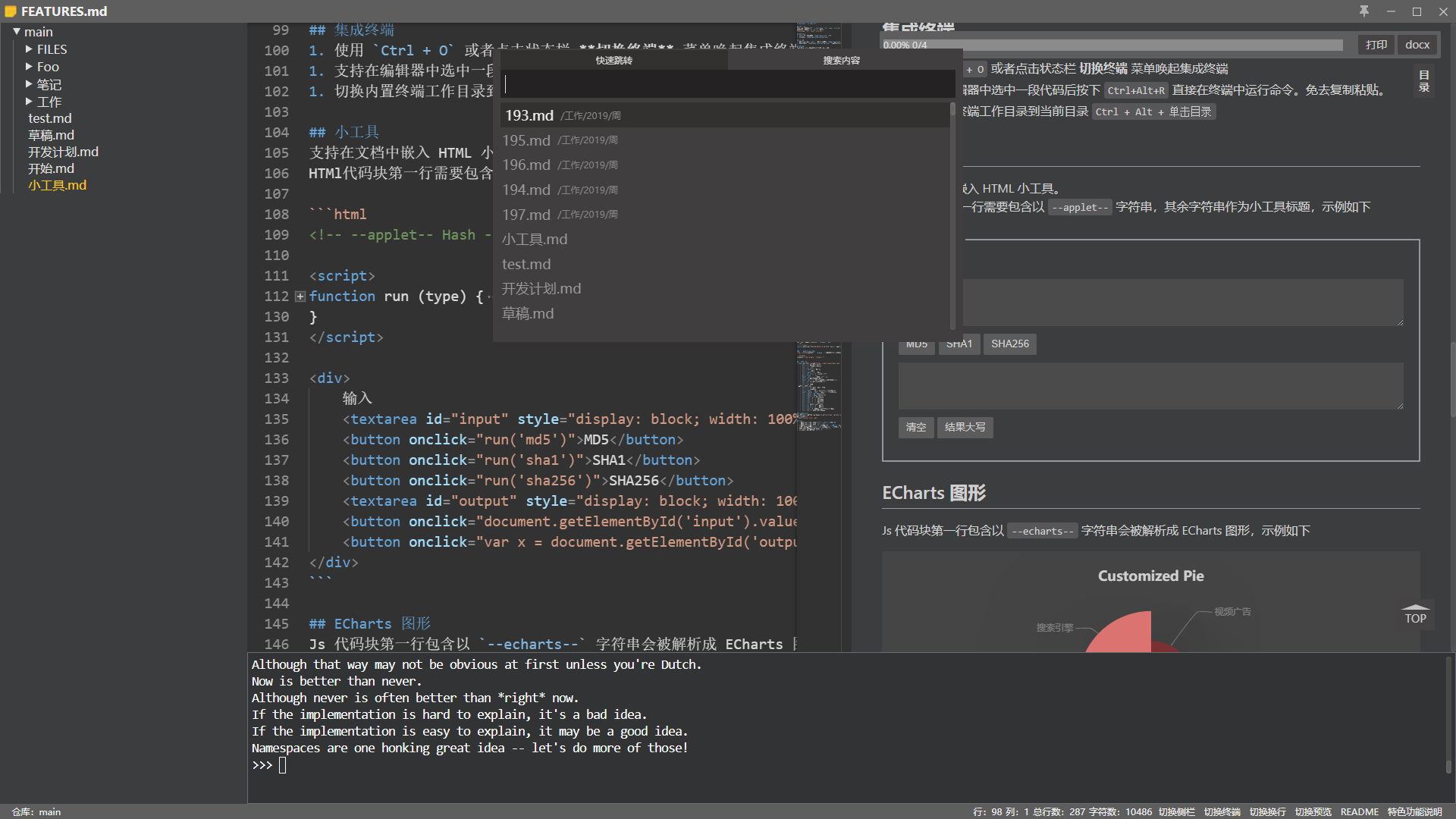Click the 清空 clear button
1456x819 pixels.
915,427
